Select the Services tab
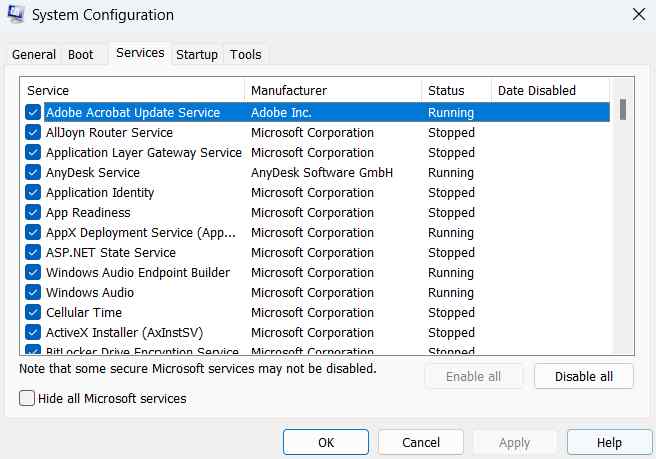Viewport: 656px width, 459px height. (x=140, y=53)
